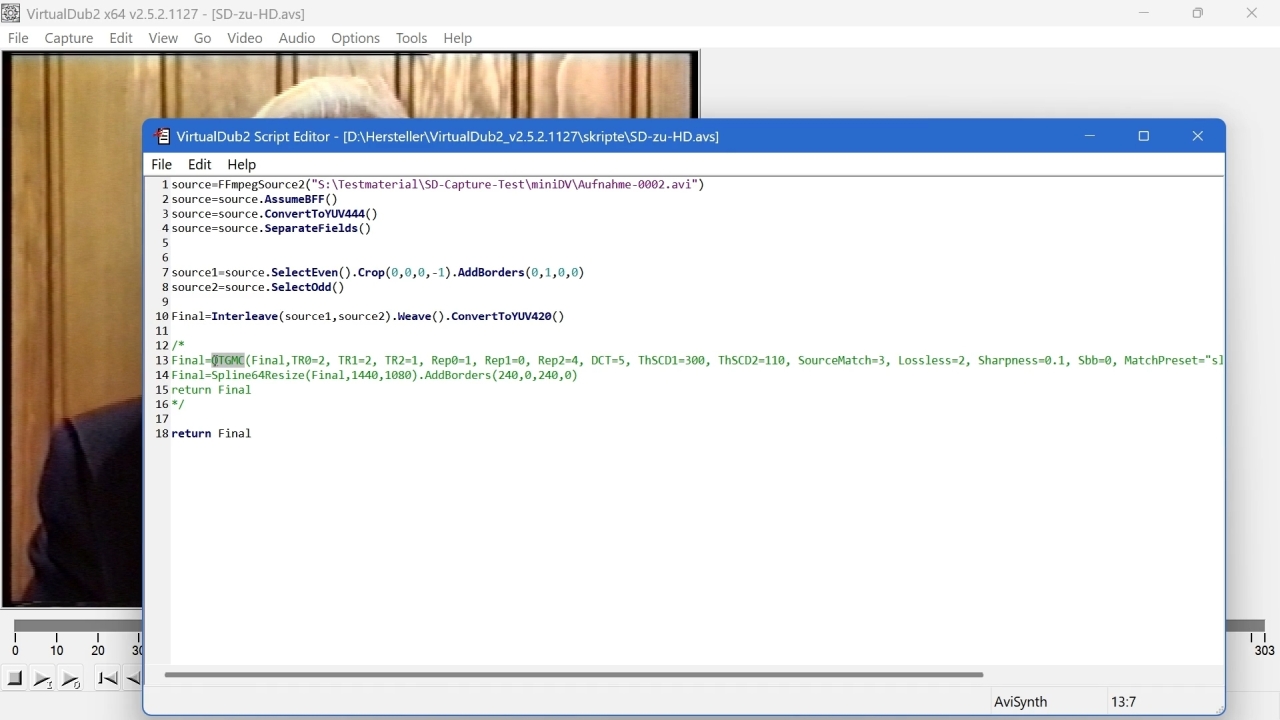1280x720 pixels.
Task: Click the 303 end-frame label on timeline
Action: pyautogui.click(x=1265, y=650)
